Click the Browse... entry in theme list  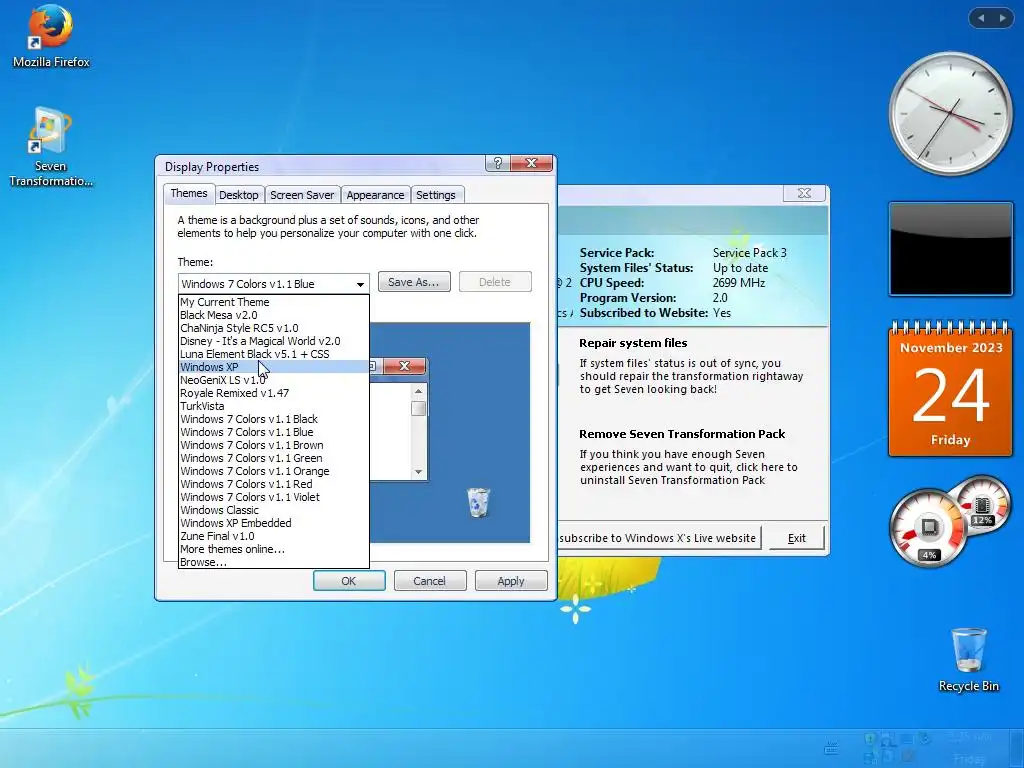coord(274,562)
